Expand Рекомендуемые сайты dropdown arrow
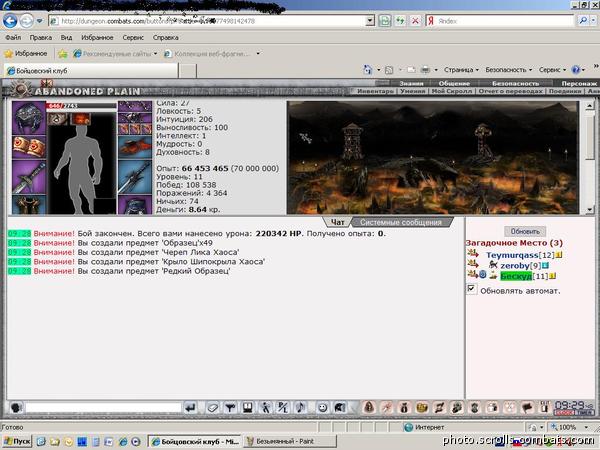 pos(155,54)
